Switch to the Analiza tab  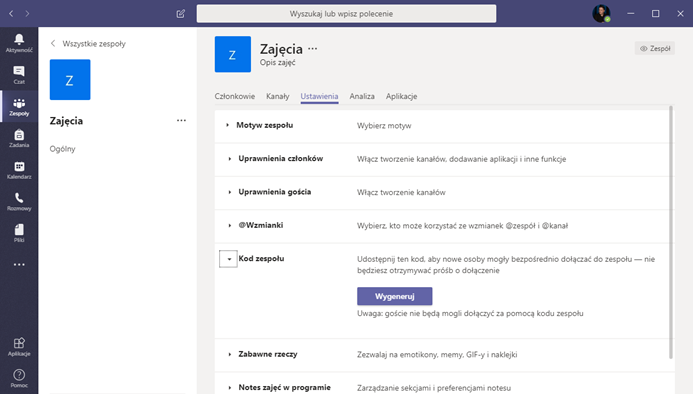coord(362,96)
